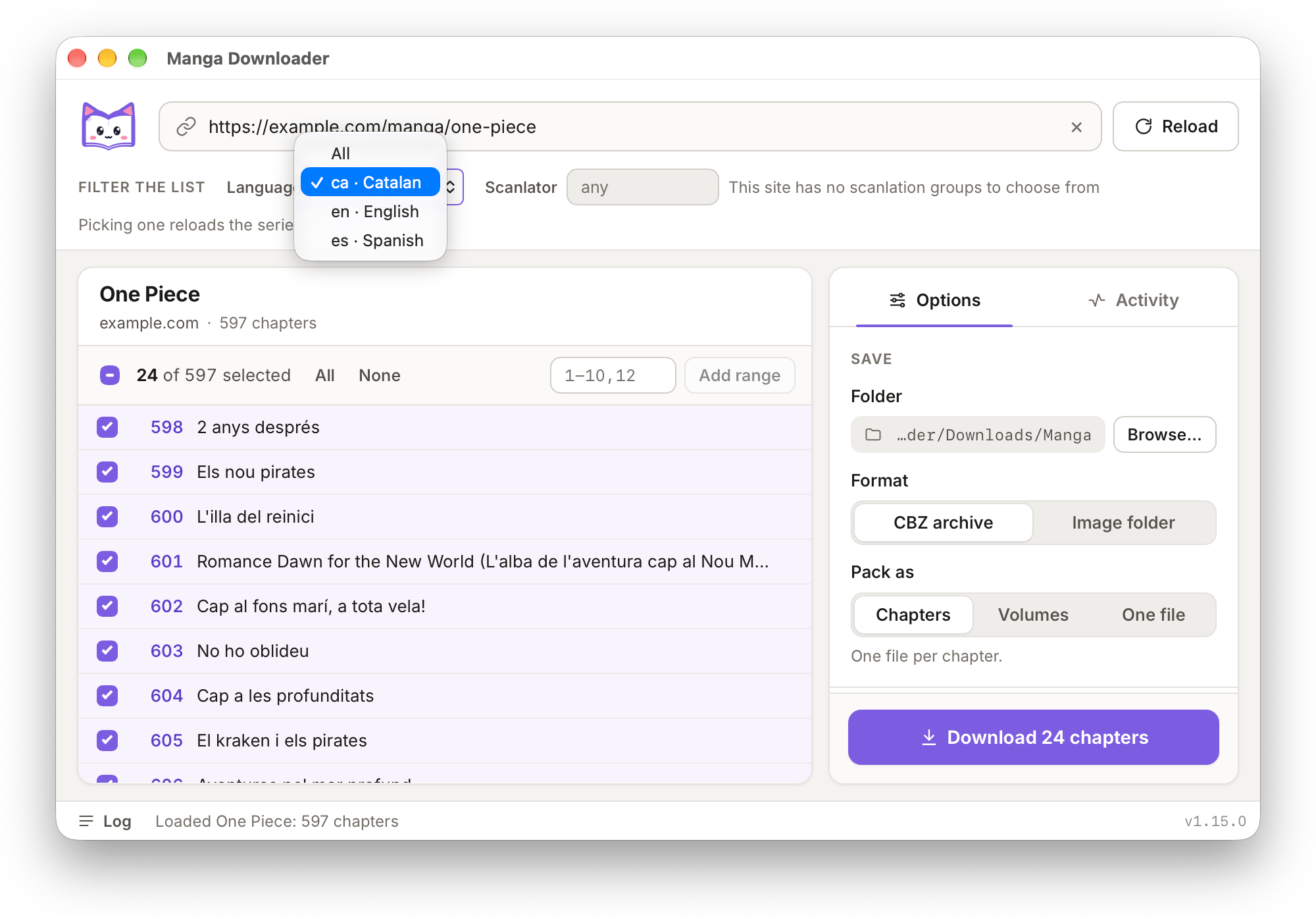Pack as One file option
Viewport: 1316px width, 915px height.
click(x=1153, y=615)
